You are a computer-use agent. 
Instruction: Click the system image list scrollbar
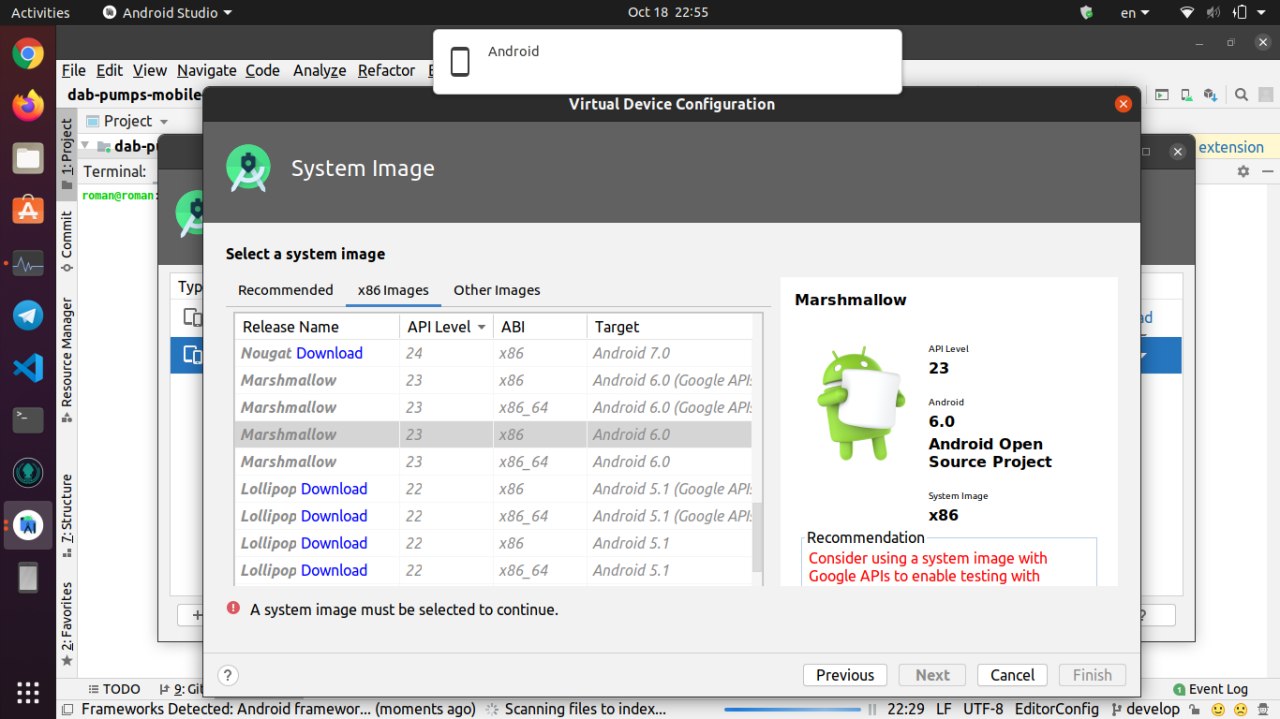(757, 535)
